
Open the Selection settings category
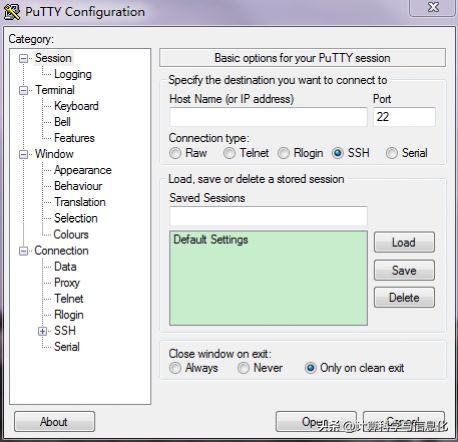[76, 218]
